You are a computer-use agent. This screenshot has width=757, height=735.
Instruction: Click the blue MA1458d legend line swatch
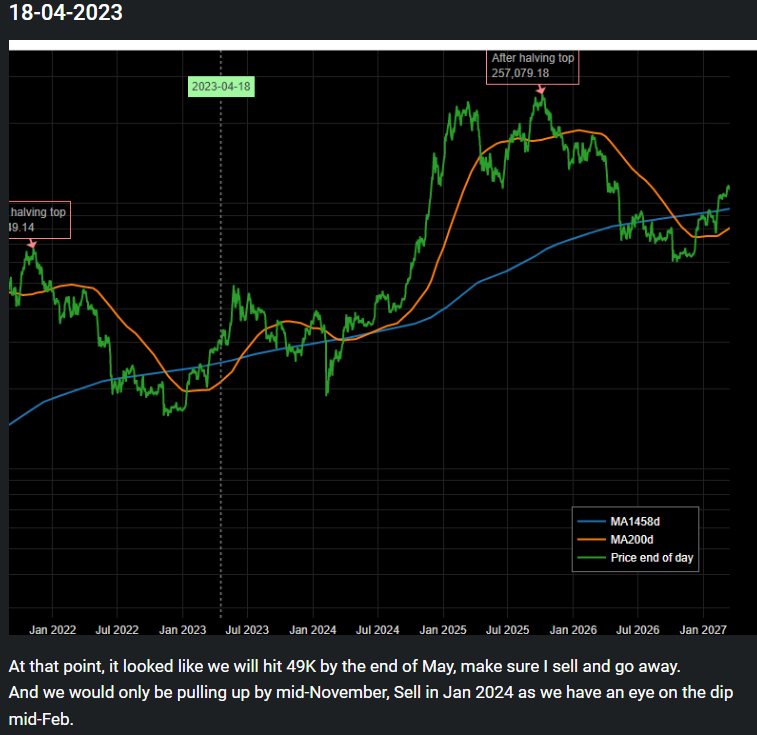coord(591,522)
